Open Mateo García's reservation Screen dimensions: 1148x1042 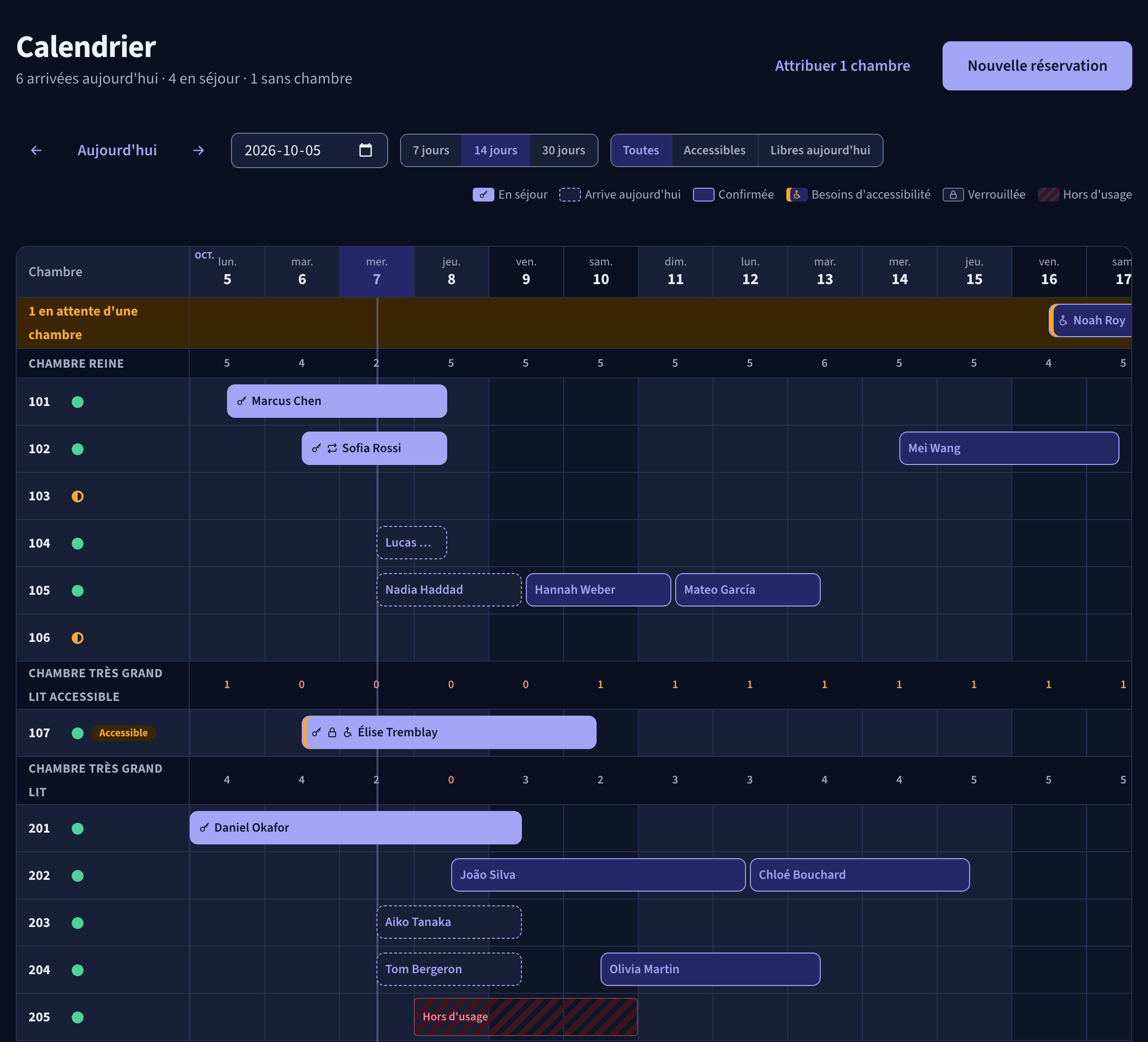[x=747, y=590]
